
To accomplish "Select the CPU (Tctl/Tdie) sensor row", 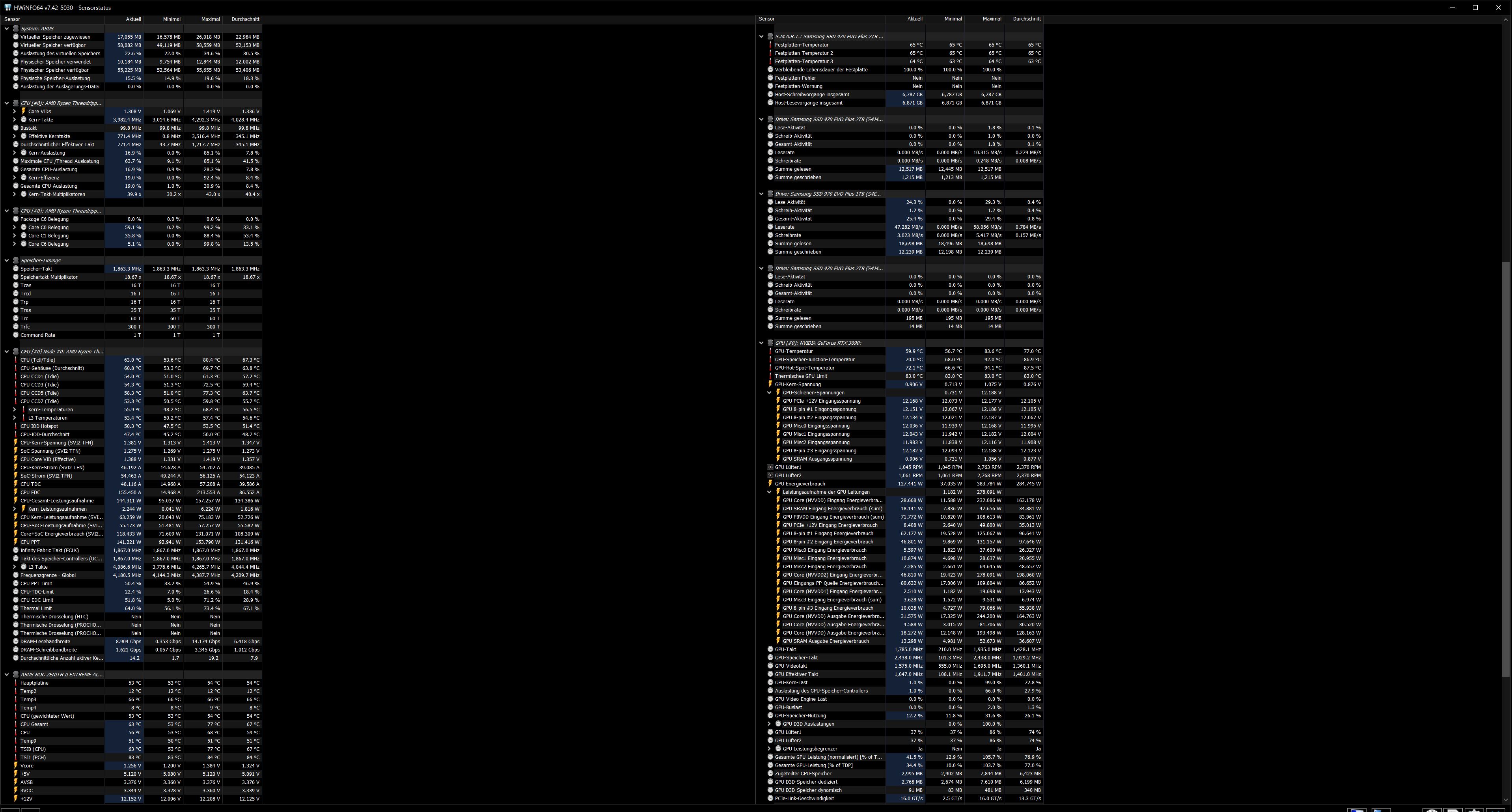I will pyautogui.click(x=37, y=360).
